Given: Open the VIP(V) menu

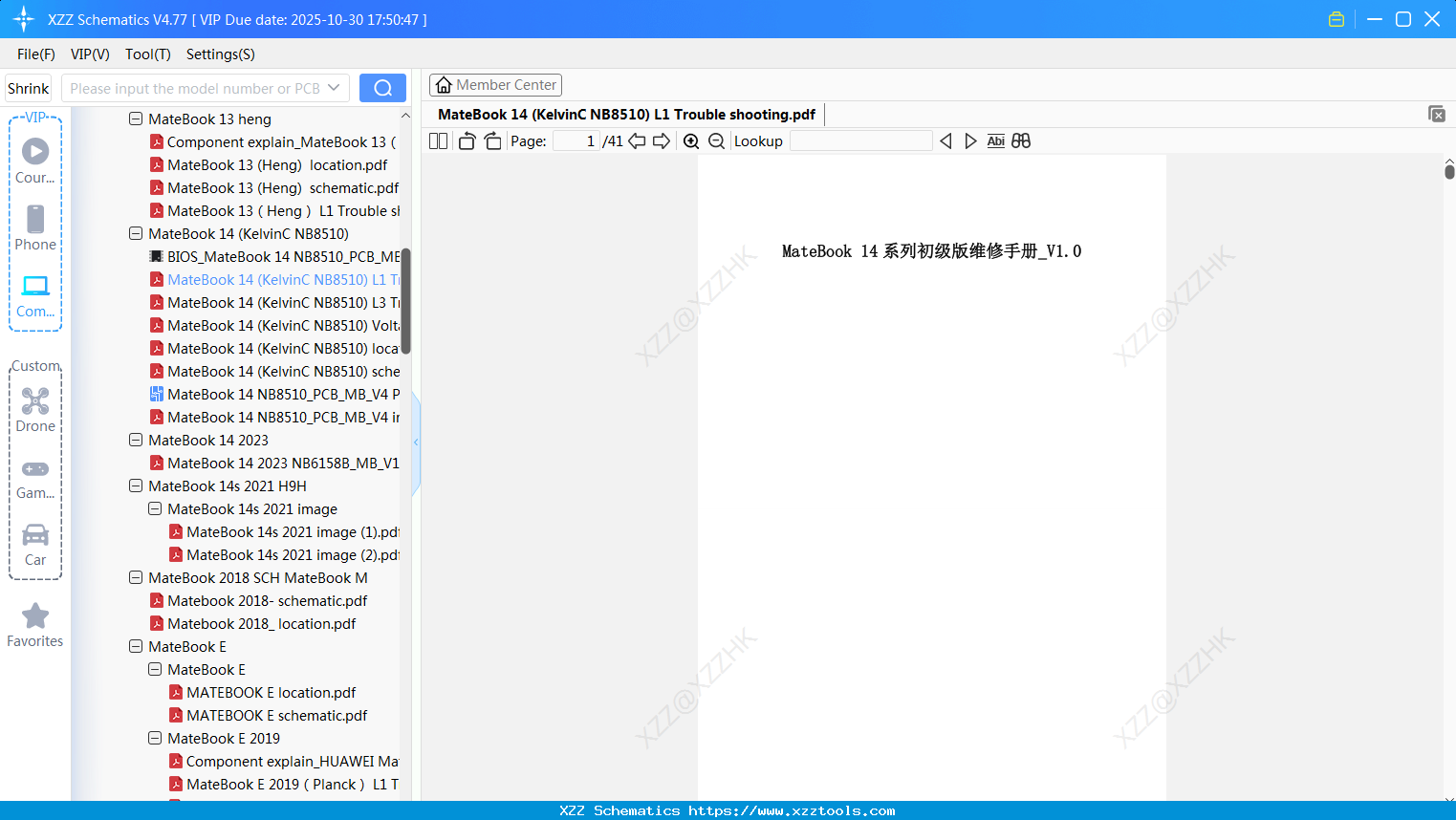Looking at the screenshot, I should [x=90, y=54].
